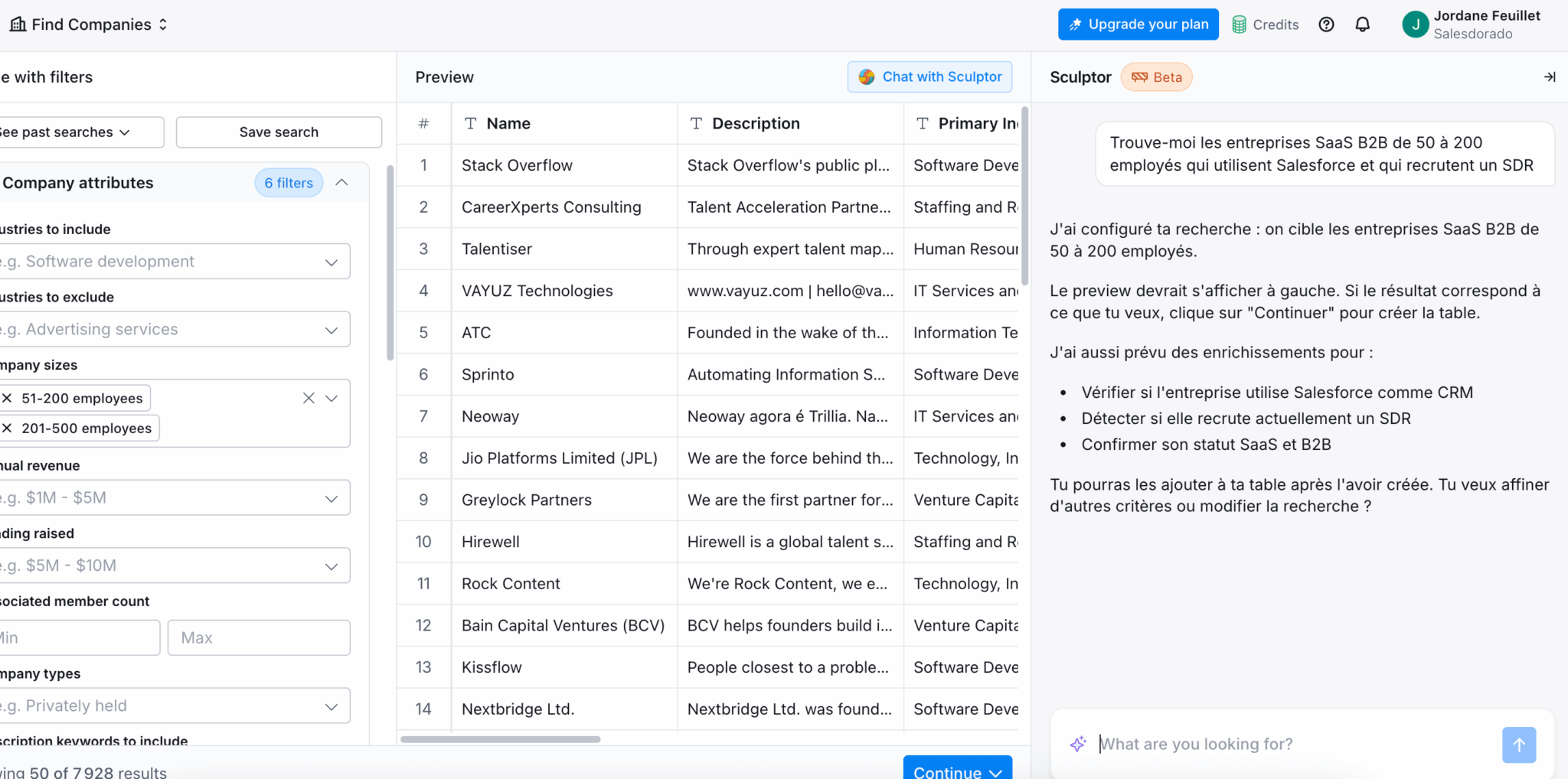Open the Annual revenue dropdown

pyautogui.click(x=173, y=498)
